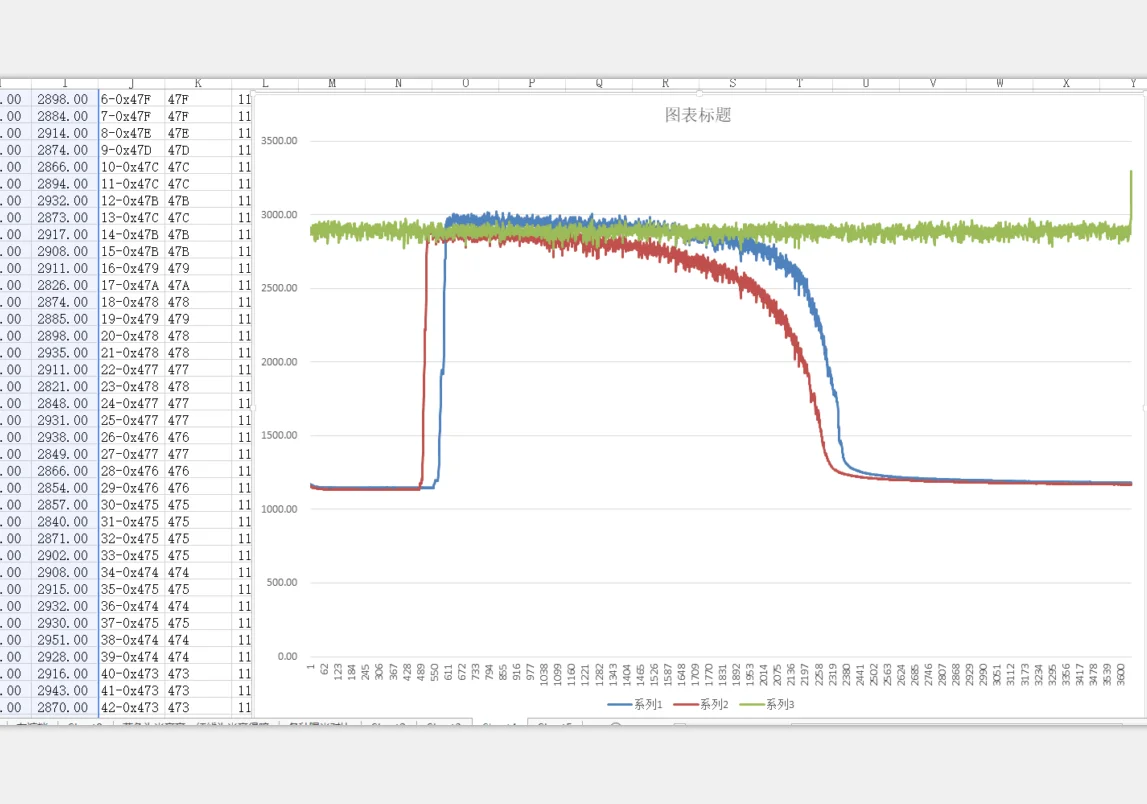Screen dimensions: 1147x804
Task: Click the 系列3 legend entry
Action: 767,705
